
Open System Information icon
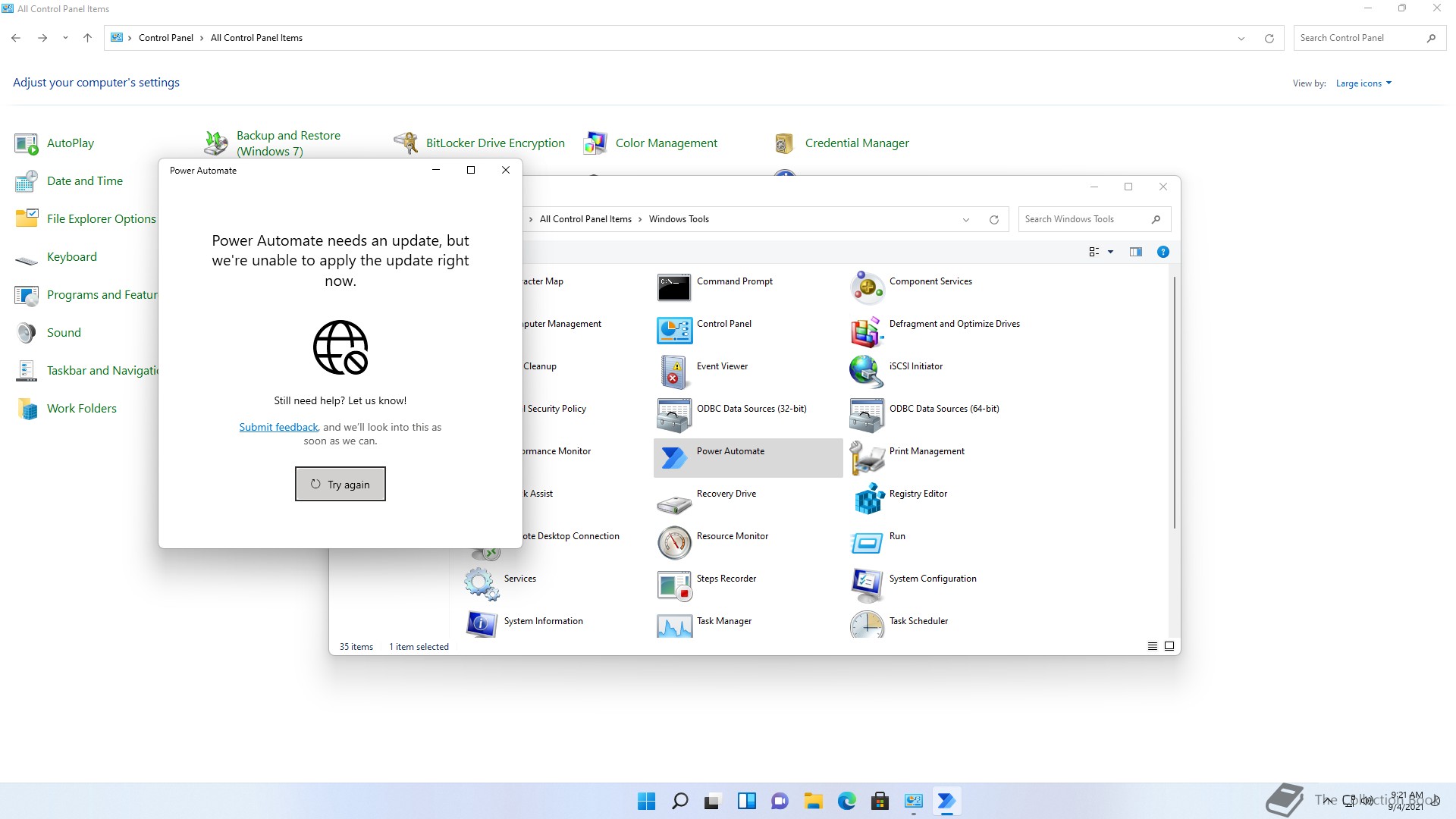pos(482,624)
